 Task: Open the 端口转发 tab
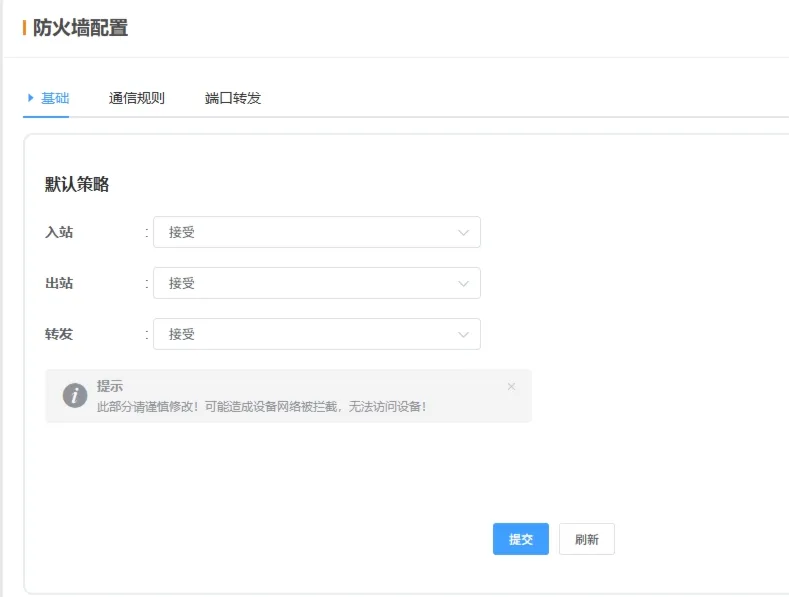pyautogui.click(x=233, y=98)
